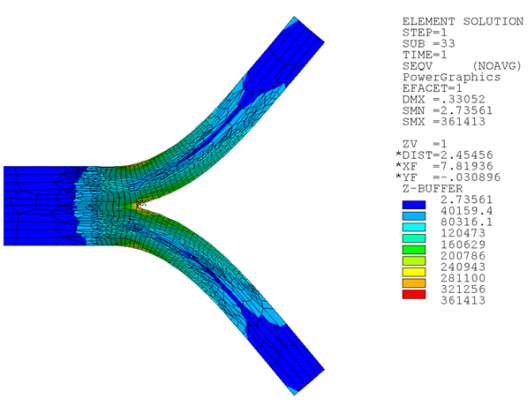Click the 'ZV =1' text
The height and width of the screenshot is (406, 529).
424,144
